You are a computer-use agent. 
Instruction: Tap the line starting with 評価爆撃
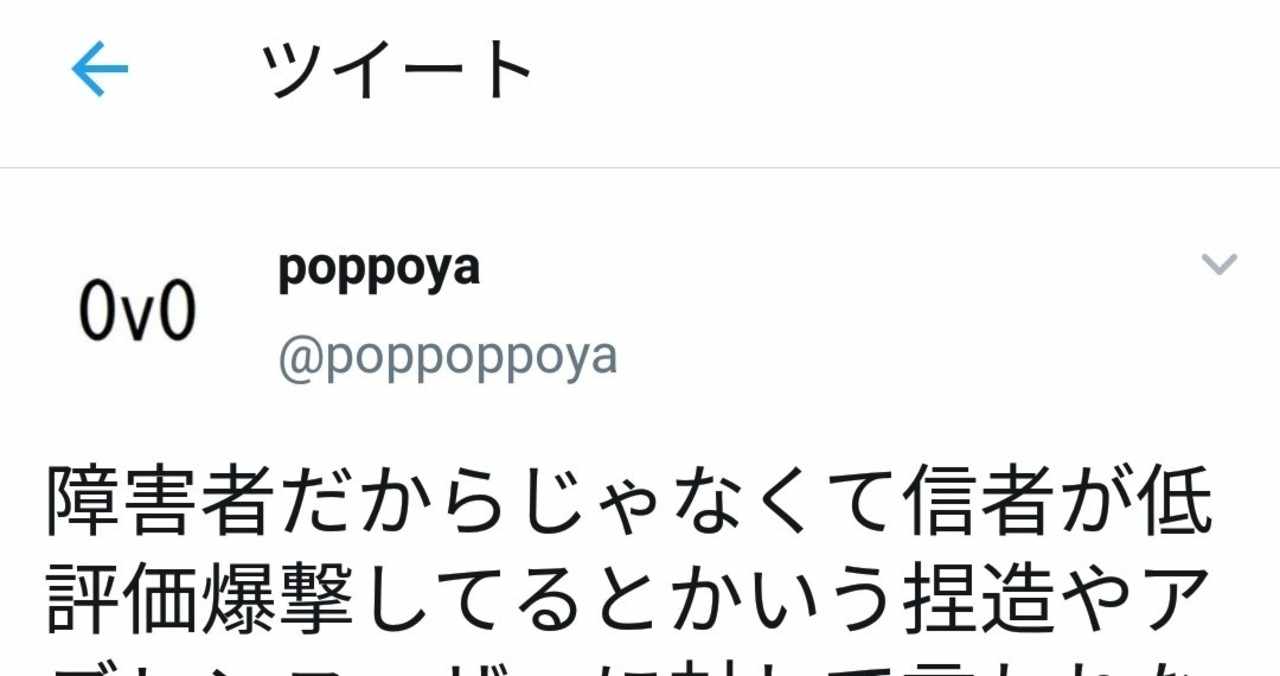click(630, 600)
